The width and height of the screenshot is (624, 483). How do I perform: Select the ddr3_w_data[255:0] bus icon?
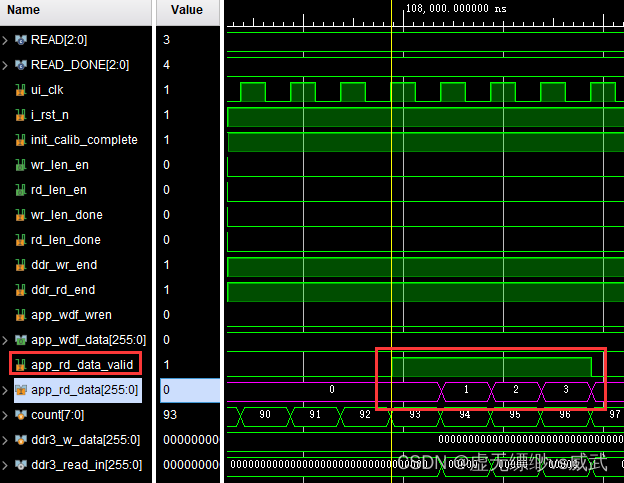point(20,440)
